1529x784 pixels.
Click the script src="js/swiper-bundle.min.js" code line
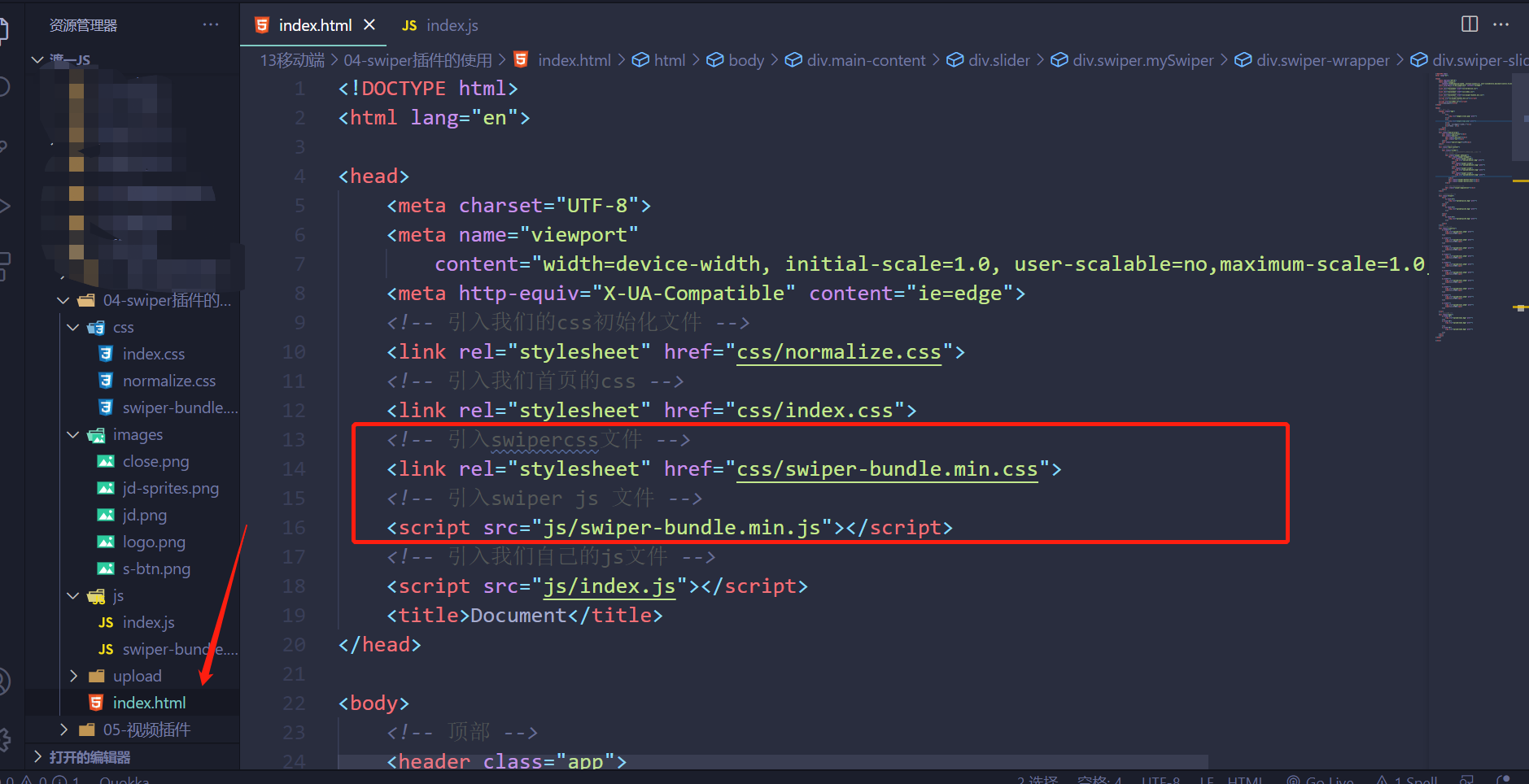tap(670, 528)
